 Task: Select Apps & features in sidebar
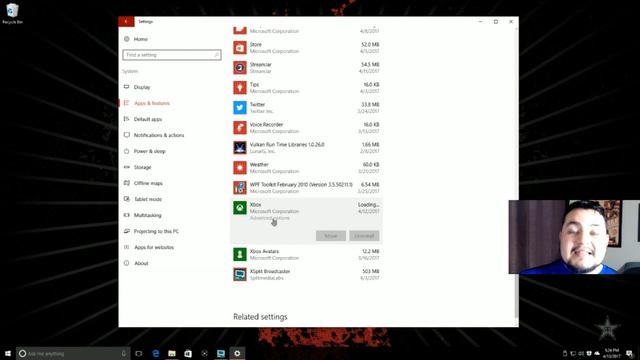click(152, 103)
